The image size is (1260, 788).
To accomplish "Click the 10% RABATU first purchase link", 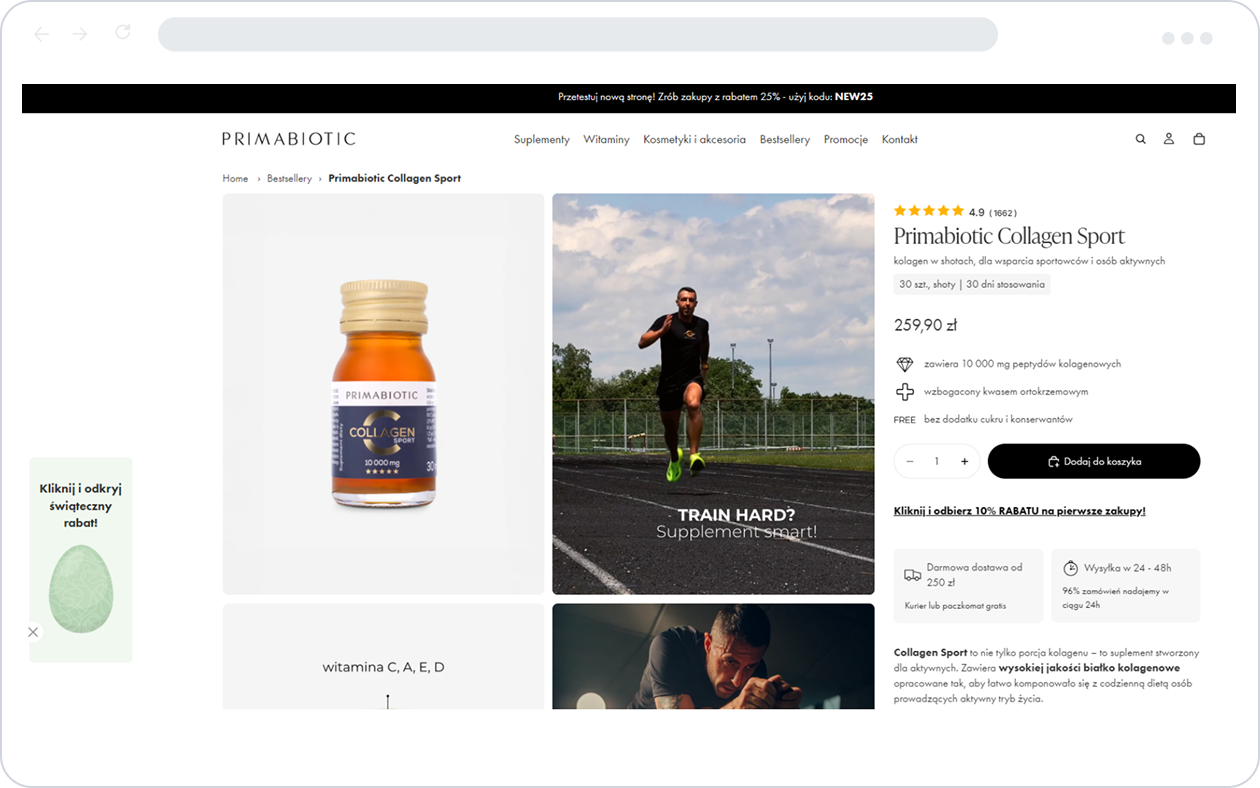I will point(1020,511).
